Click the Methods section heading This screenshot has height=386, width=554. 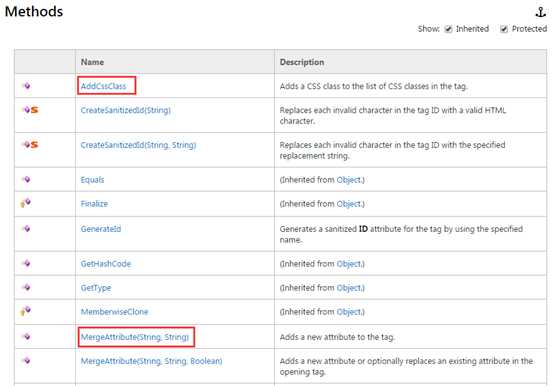[x=34, y=11]
